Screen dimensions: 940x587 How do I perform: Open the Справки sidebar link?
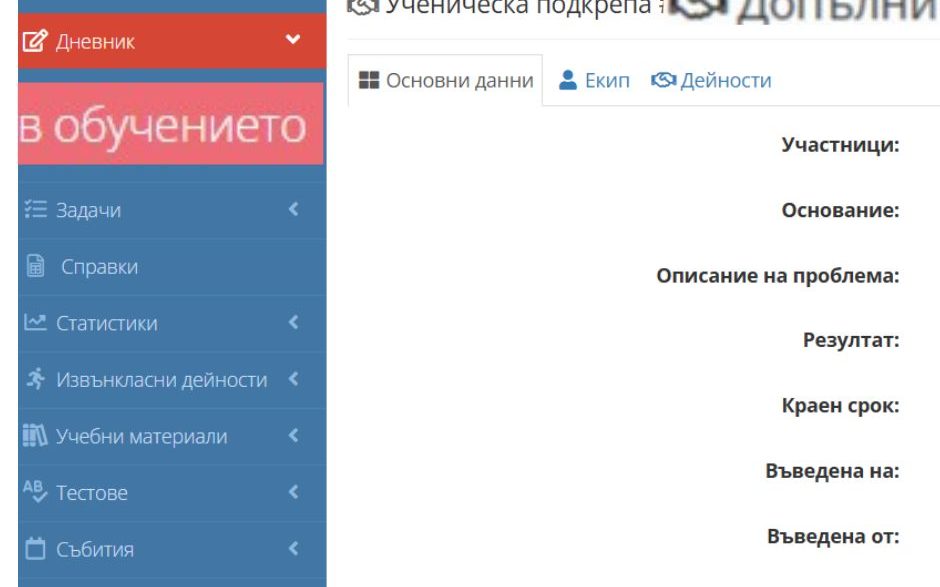coord(99,267)
